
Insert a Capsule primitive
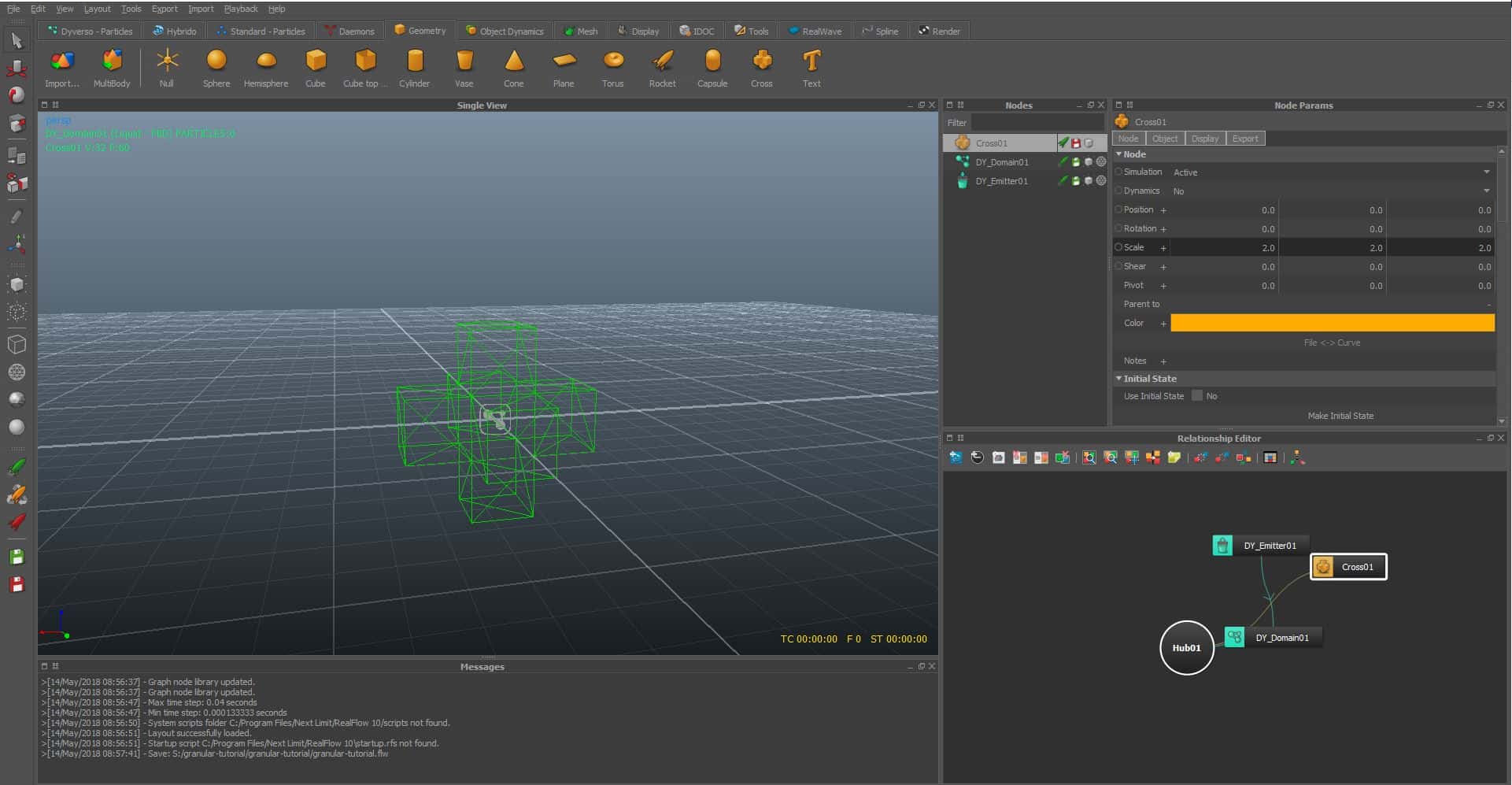712,68
